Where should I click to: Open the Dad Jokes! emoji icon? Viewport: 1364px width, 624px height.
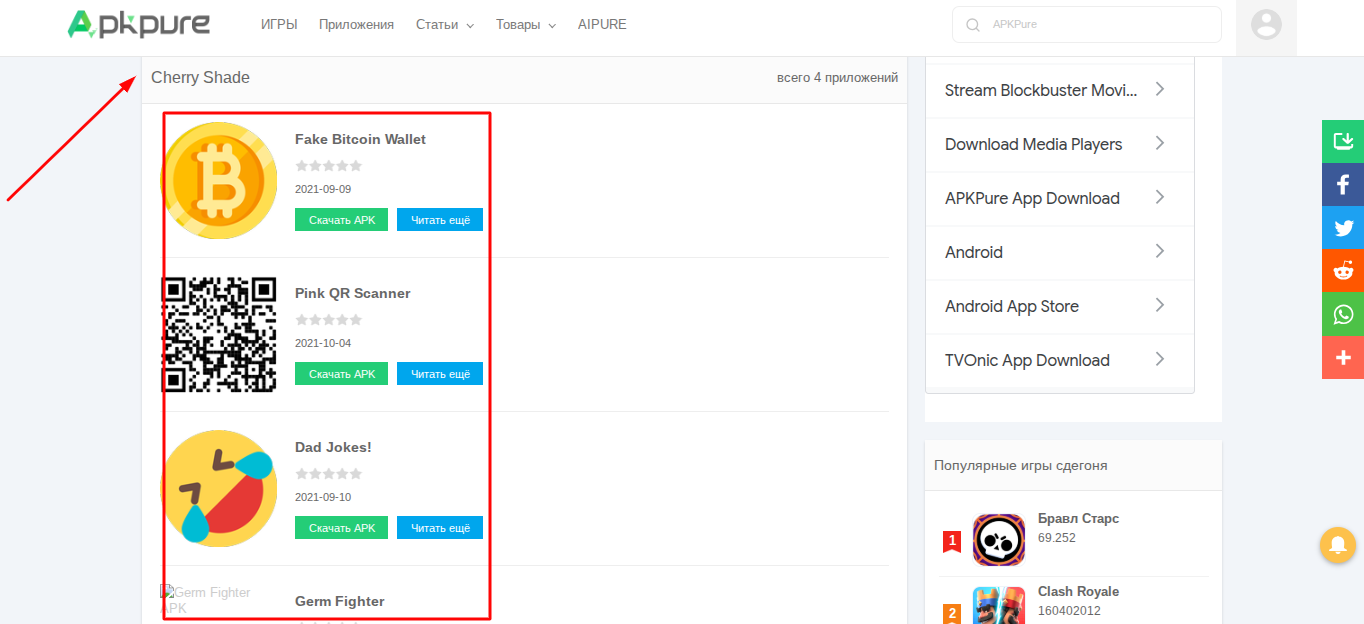tap(219, 488)
